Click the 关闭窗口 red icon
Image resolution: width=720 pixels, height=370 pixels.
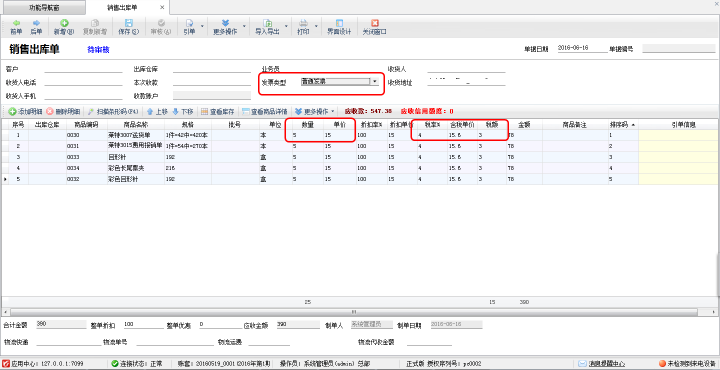coord(375,27)
